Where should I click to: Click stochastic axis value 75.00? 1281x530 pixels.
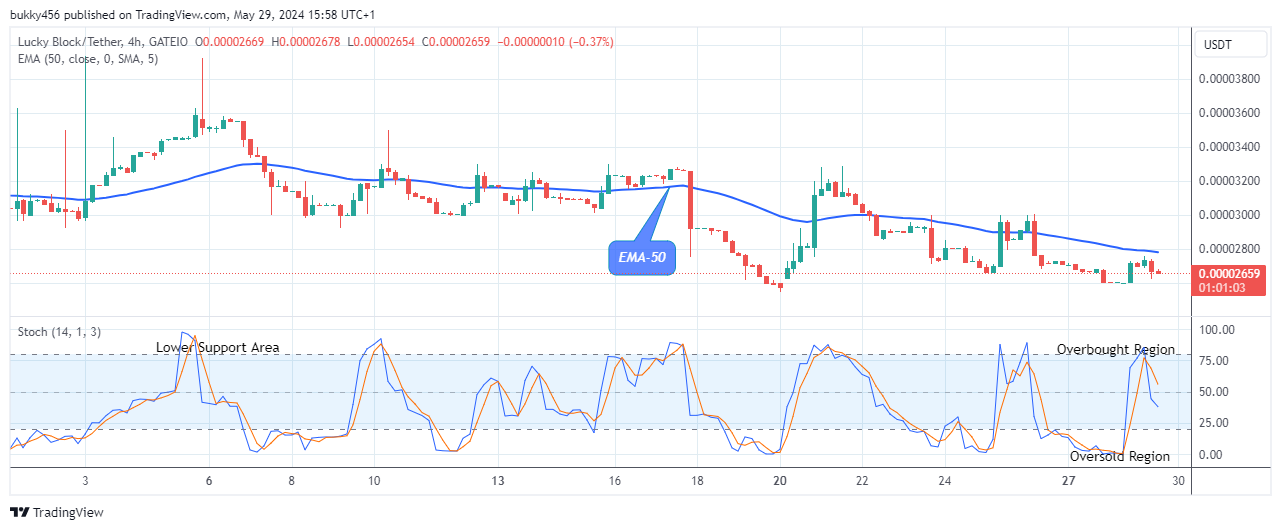[1213, 362]
